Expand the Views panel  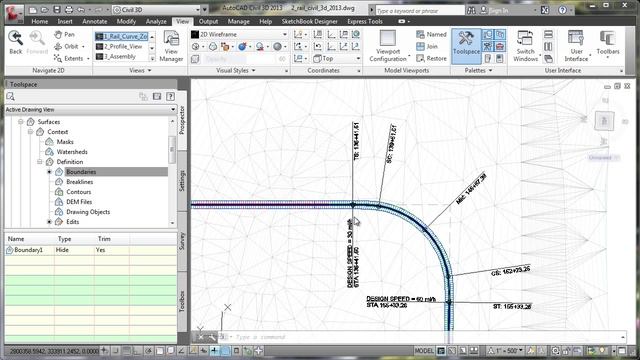(140, 71)
